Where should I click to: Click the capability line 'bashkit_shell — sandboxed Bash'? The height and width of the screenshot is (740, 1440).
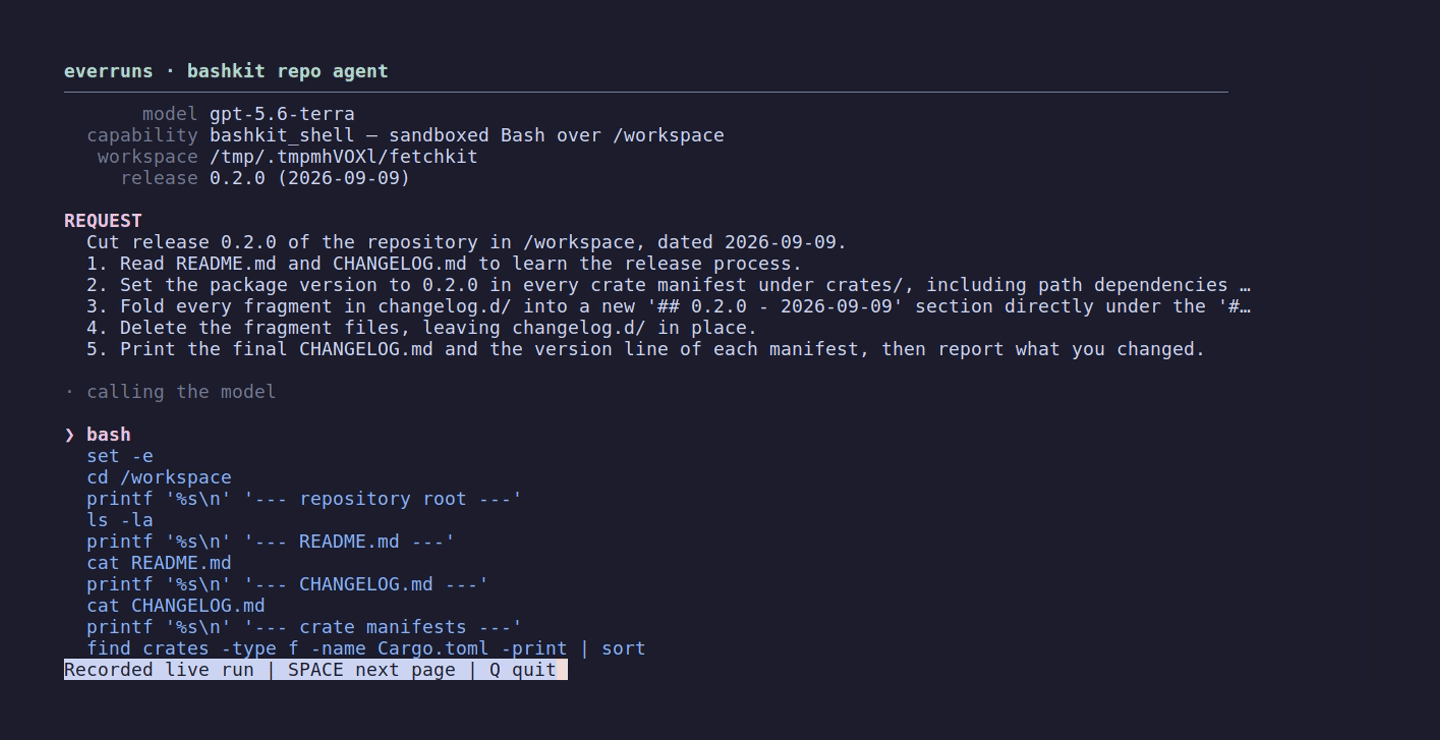click(x=467, y=135)
